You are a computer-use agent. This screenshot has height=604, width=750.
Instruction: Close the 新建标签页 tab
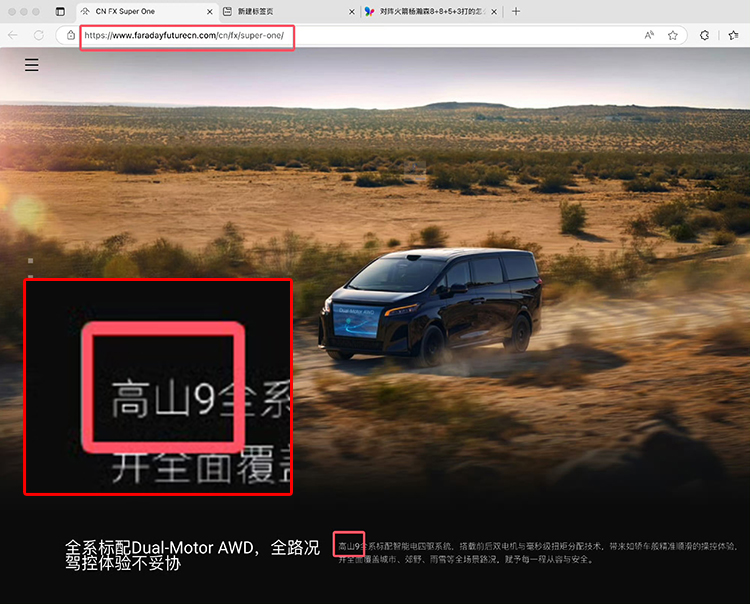pyautogui.click(x=352, y=11)
